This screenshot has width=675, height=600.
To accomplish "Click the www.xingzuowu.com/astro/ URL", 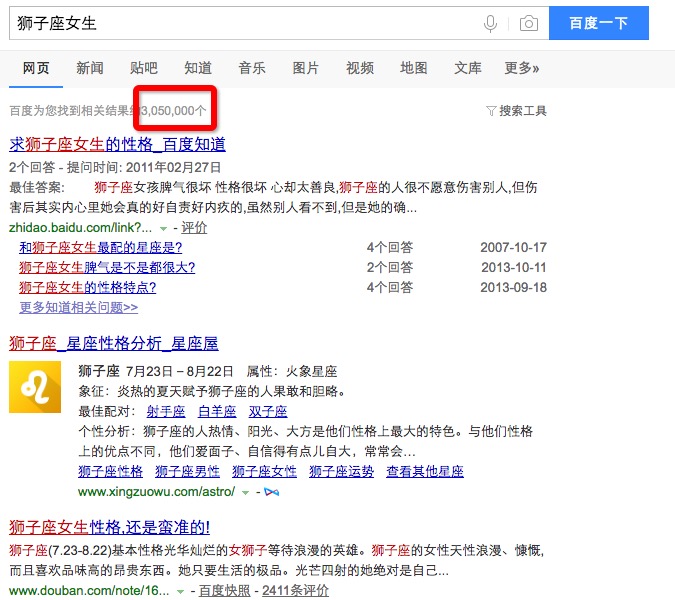I will point(157,492).
